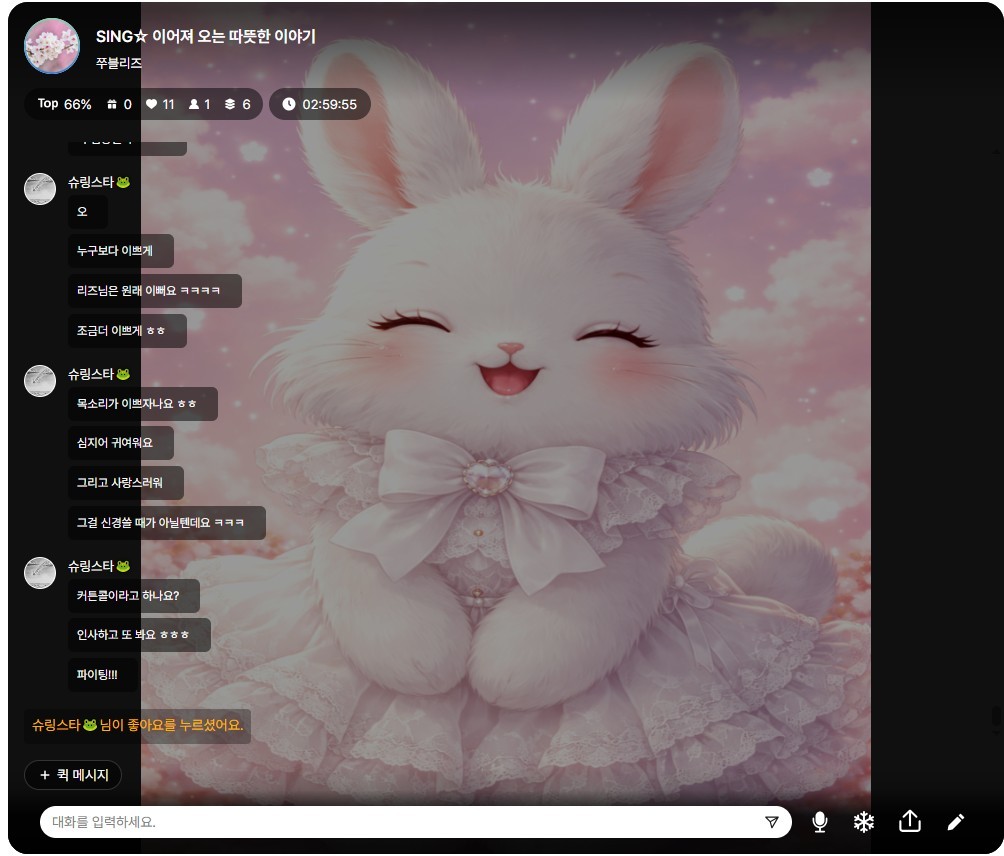
Task: Click username 슈링스타 above 목소리가 이쁘자나요
Action: click(x=99, y=374)
